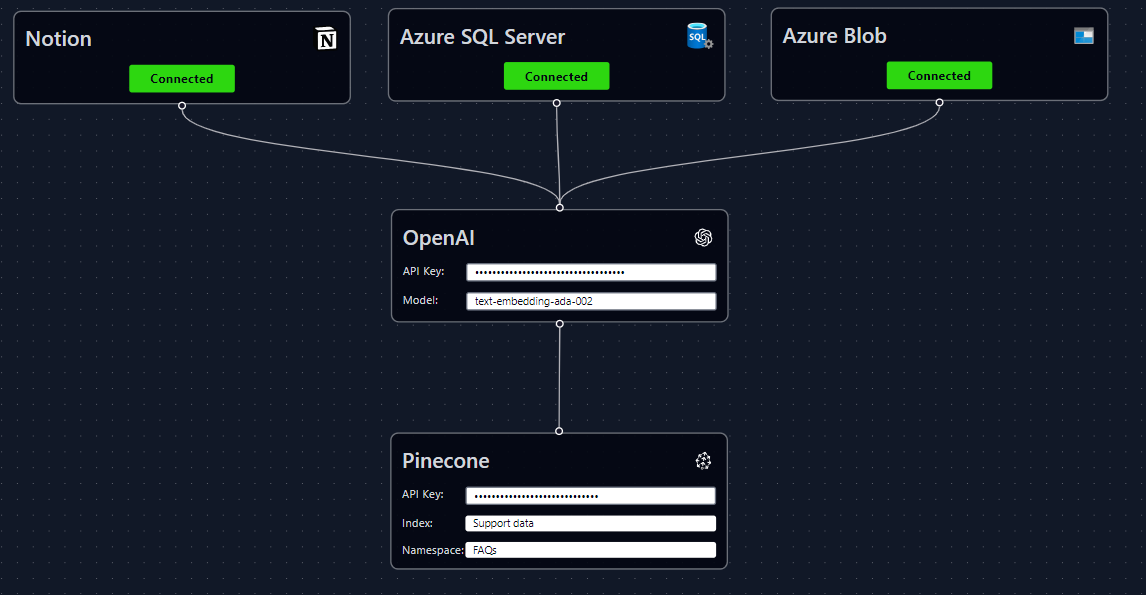Edit the OpenAI Model field
The width and height of the screenshot is (1146, 595).
pos(591,301)
